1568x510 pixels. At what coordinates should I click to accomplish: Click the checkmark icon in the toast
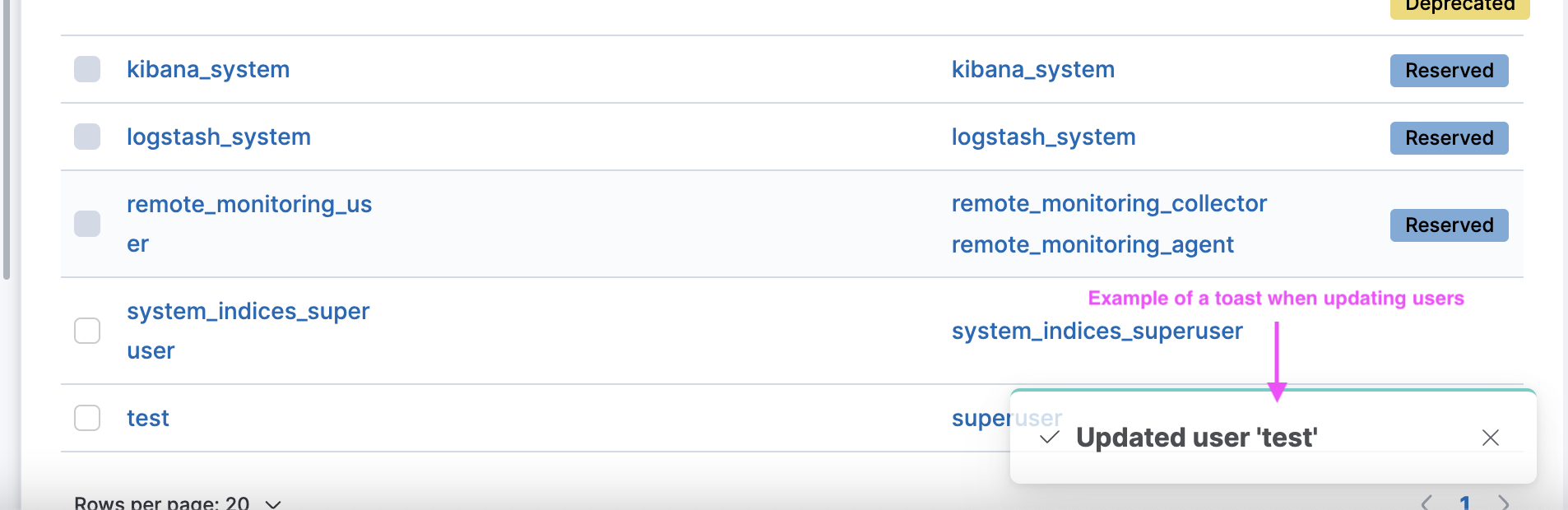(1049, 438)
